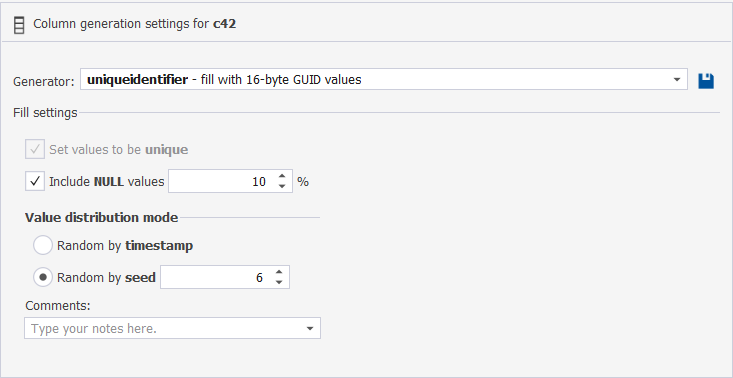
Task: Click the save generator floppy disk icon
Action: tap(706, 81)
